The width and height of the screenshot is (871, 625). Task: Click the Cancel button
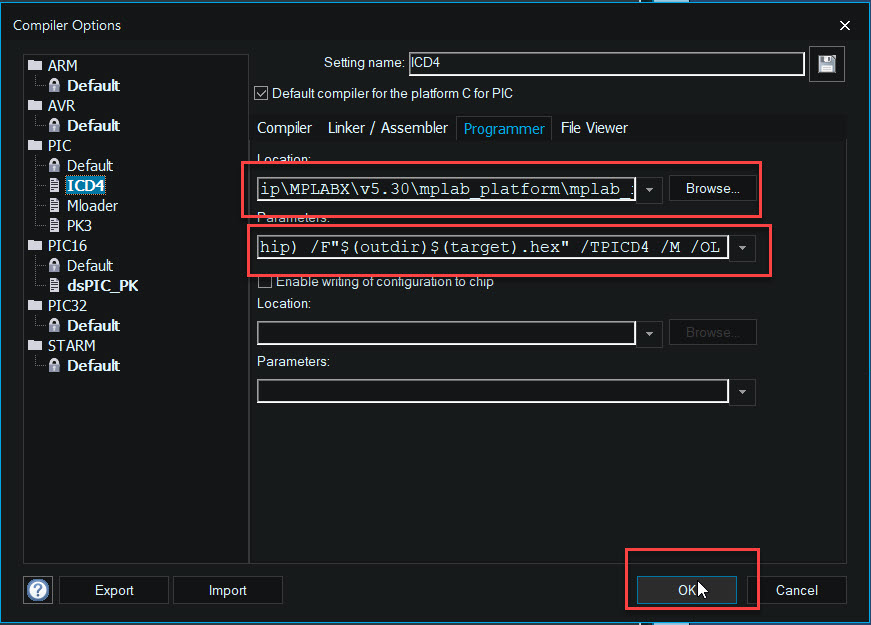pos(797,590)
